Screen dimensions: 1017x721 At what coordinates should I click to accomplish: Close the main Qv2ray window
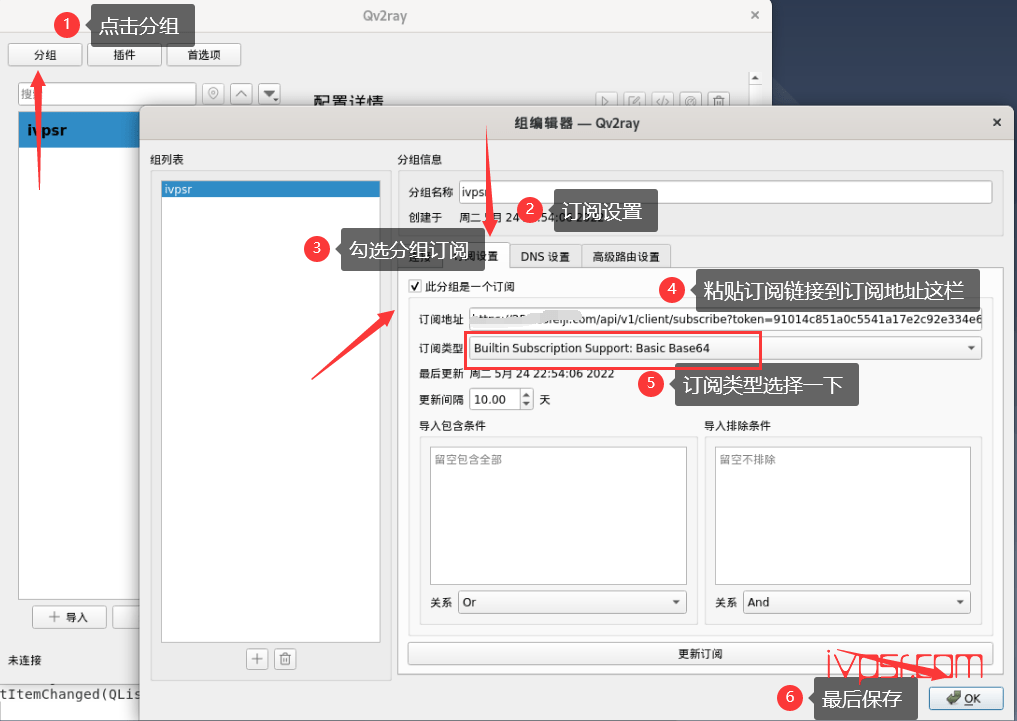755,15
